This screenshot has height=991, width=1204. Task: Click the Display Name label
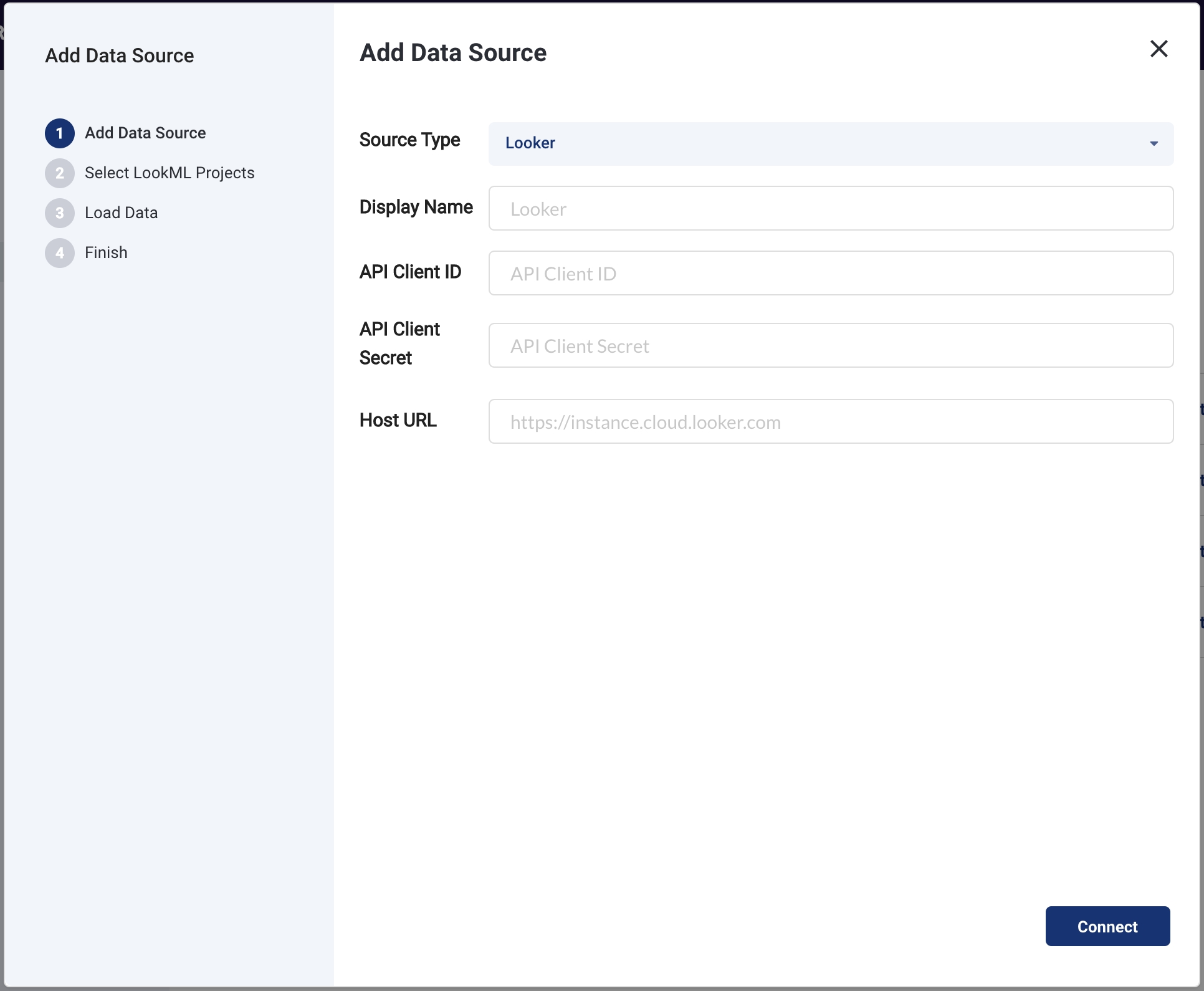point(416,208)
